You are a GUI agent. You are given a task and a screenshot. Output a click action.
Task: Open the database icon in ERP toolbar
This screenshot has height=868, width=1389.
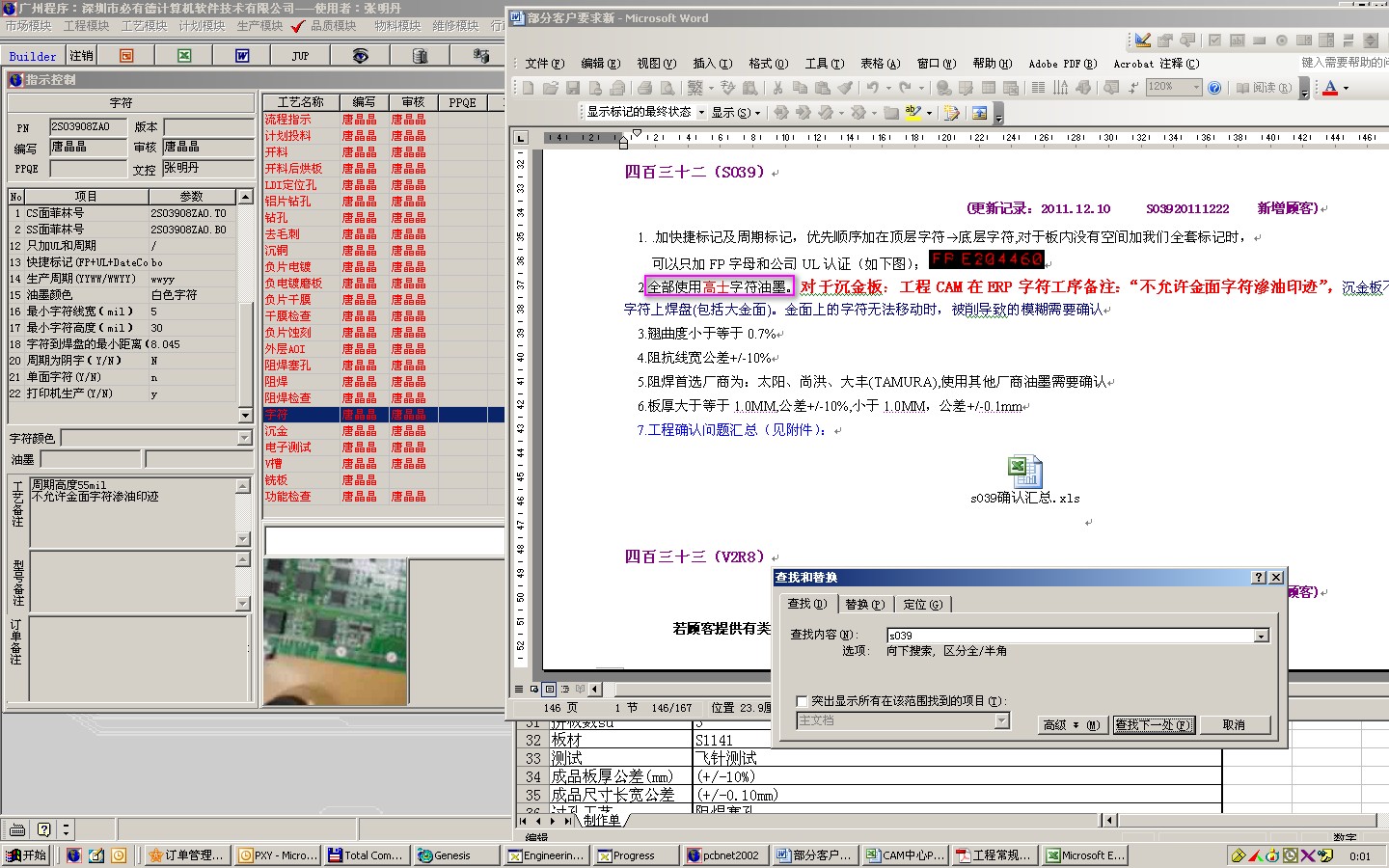click(420, 56)
